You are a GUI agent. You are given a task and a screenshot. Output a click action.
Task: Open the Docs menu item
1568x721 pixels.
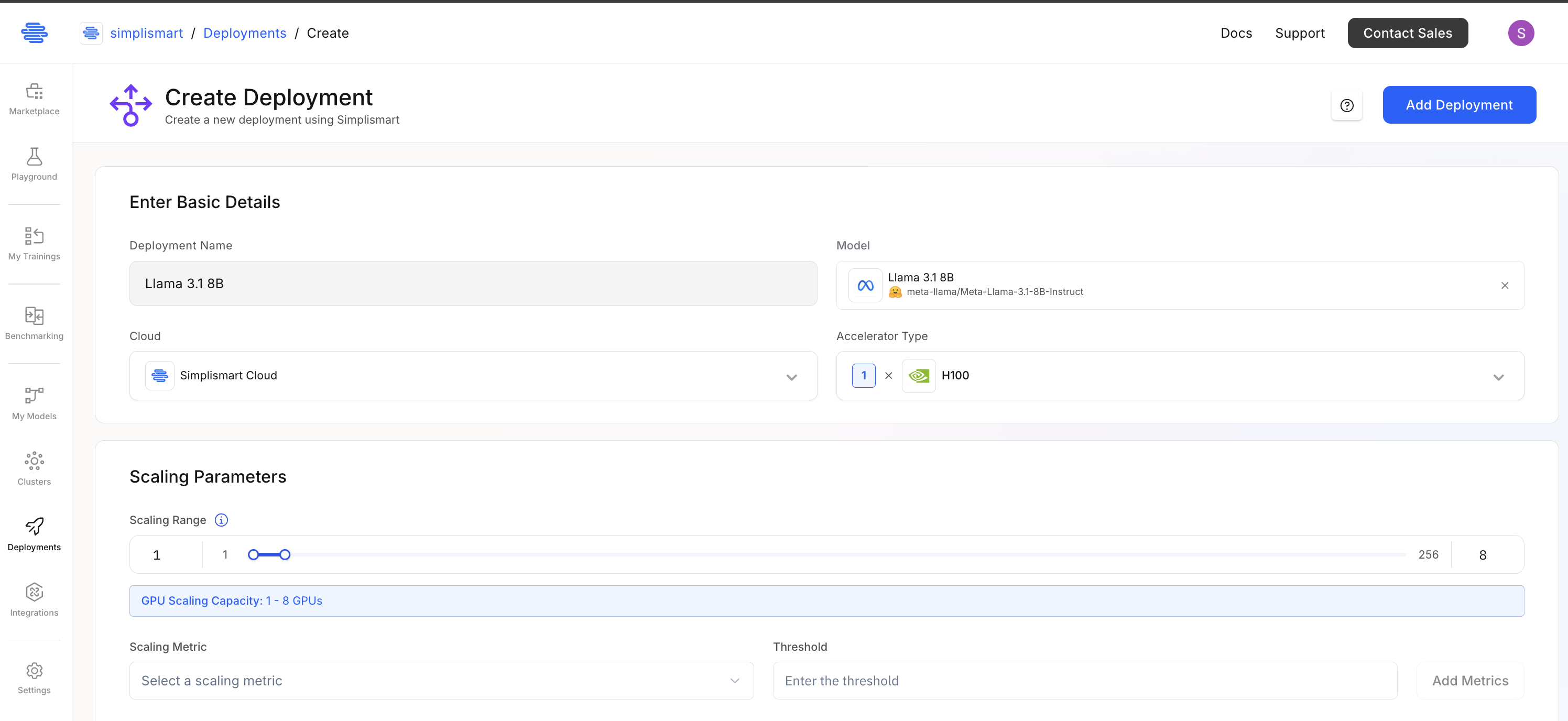(1236, 33)
